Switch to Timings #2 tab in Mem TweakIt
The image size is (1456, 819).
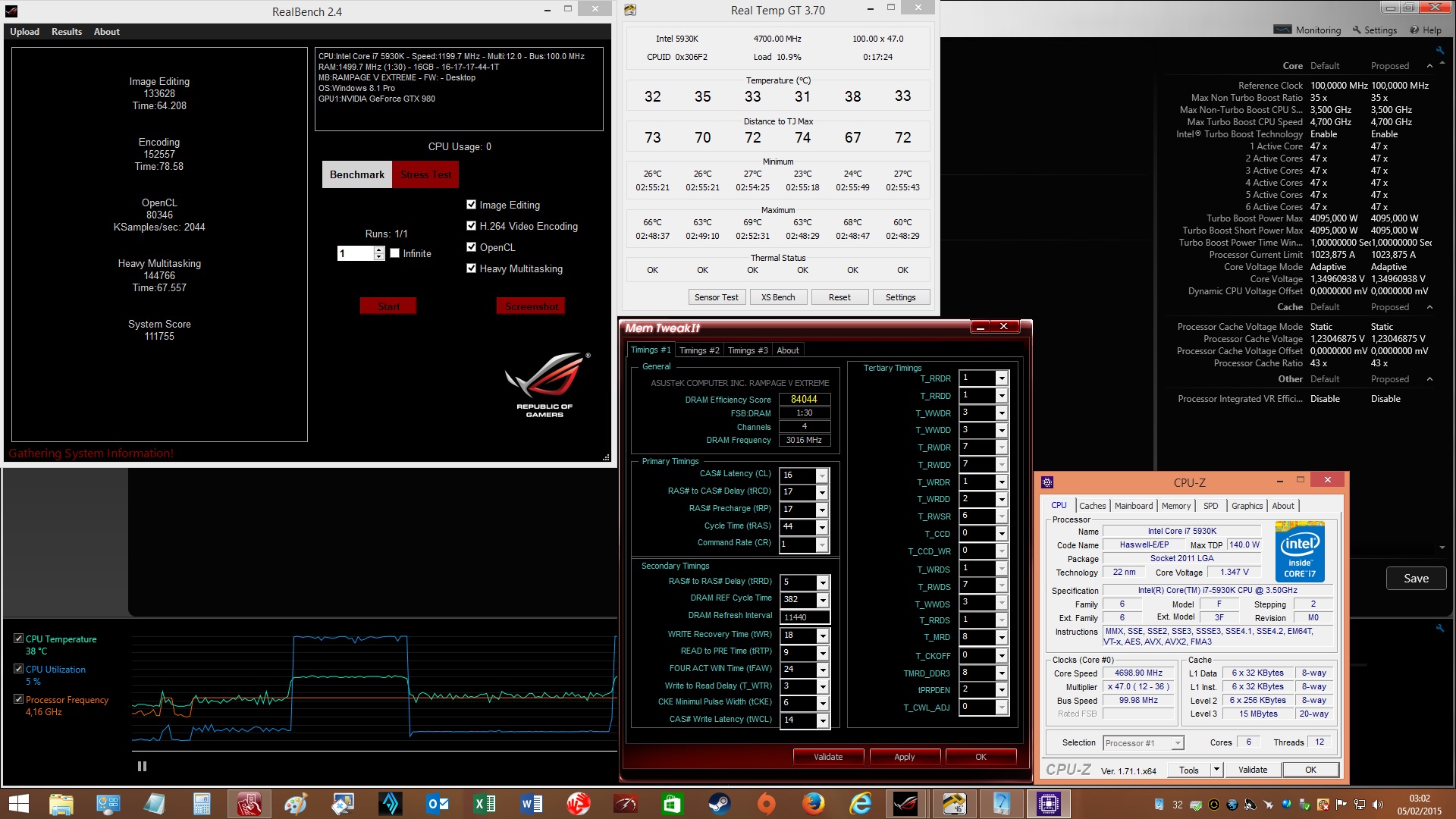click(699, 350)
